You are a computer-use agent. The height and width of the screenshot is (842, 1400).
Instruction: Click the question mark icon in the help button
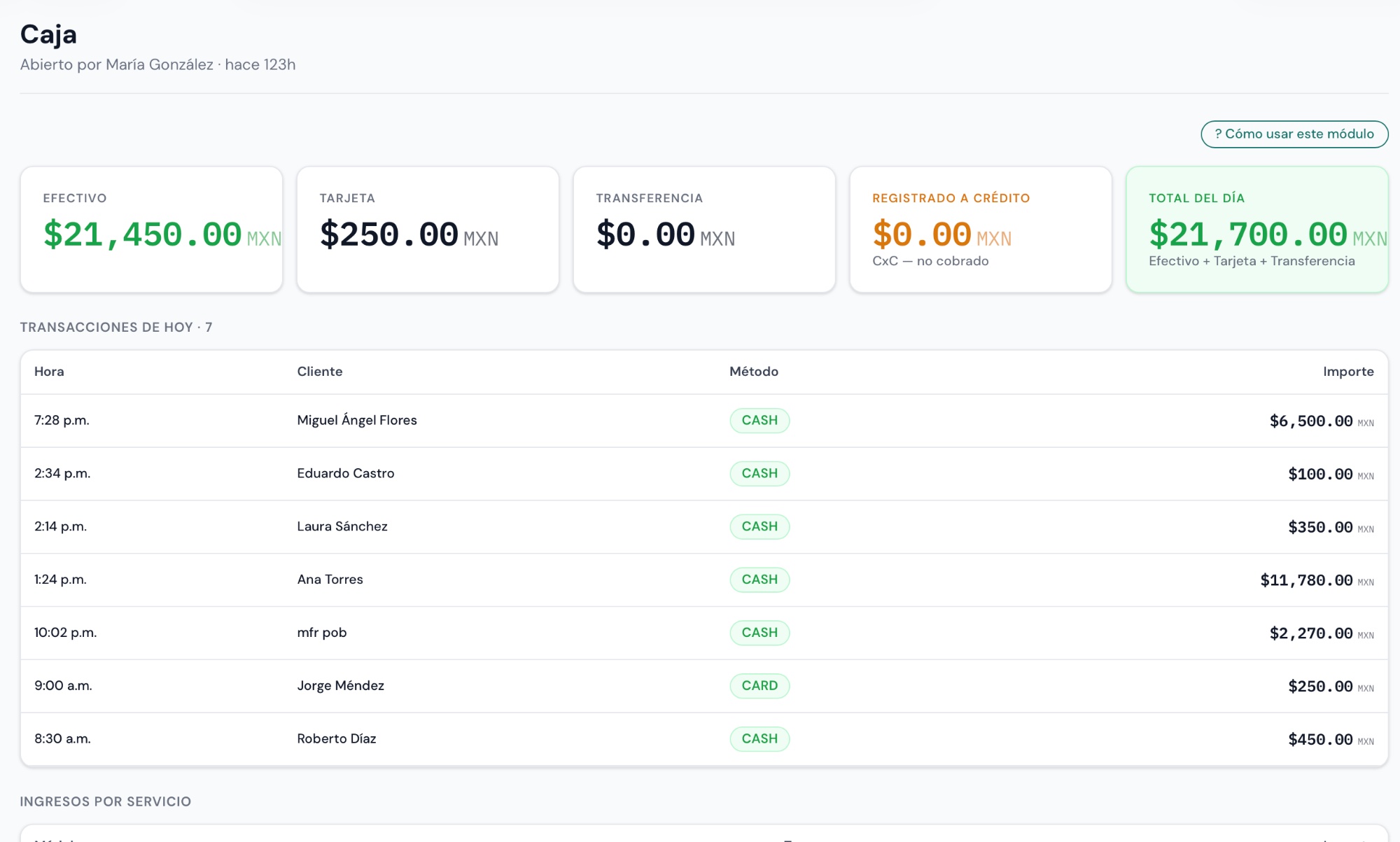[x=1218, y=134]
